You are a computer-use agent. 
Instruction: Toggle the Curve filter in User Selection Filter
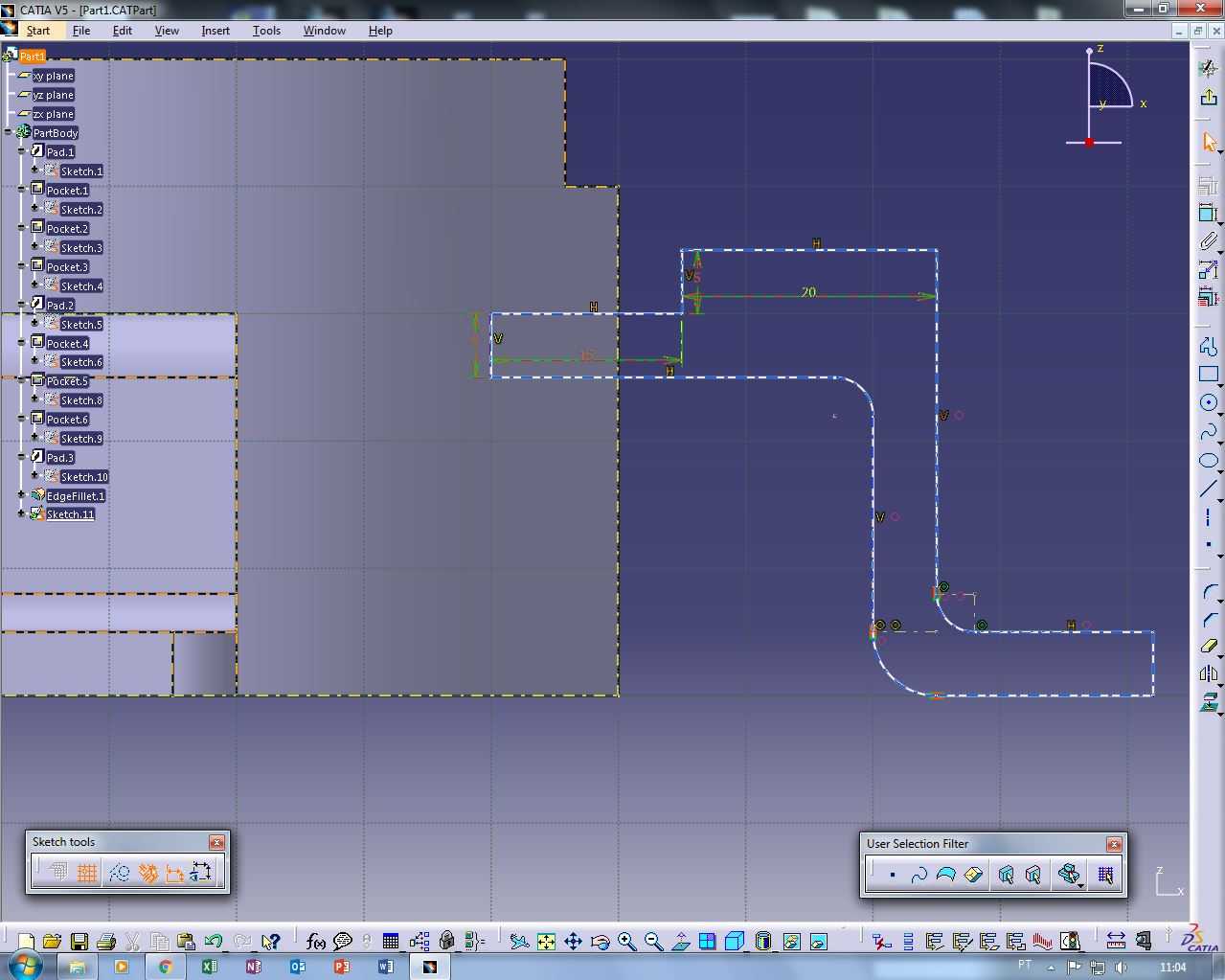click(x=919, y=875)
